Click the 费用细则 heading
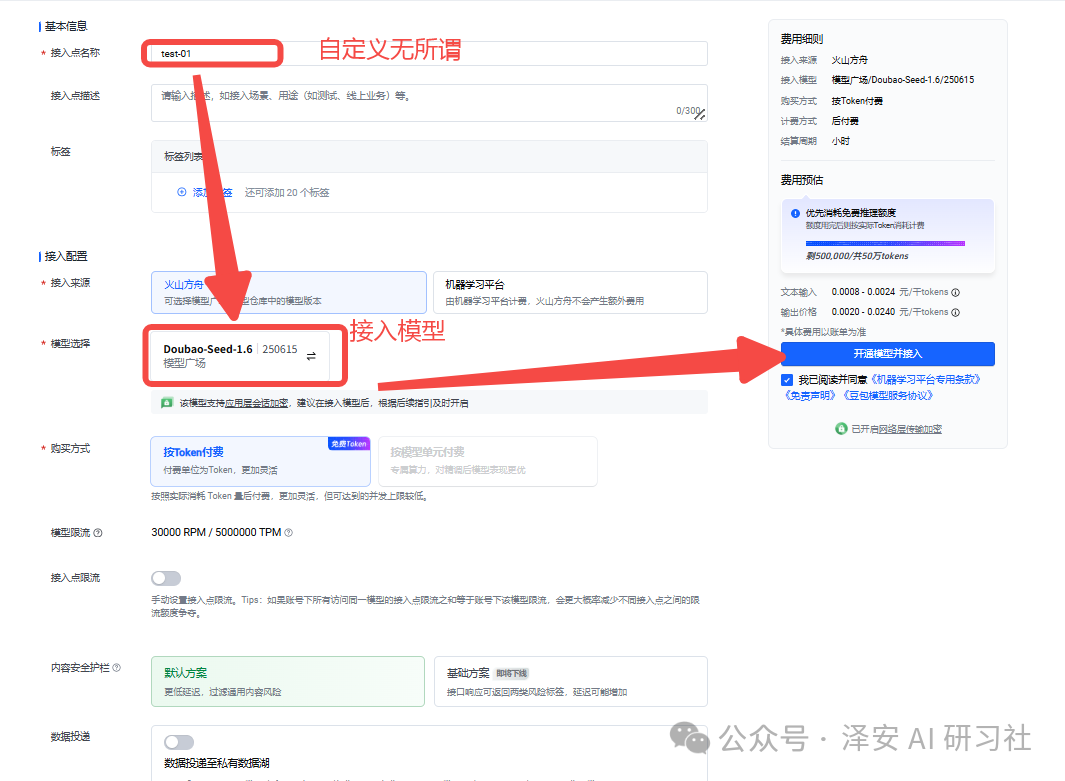The width and height of the screenshot is (1065, 781). (801, 39)
